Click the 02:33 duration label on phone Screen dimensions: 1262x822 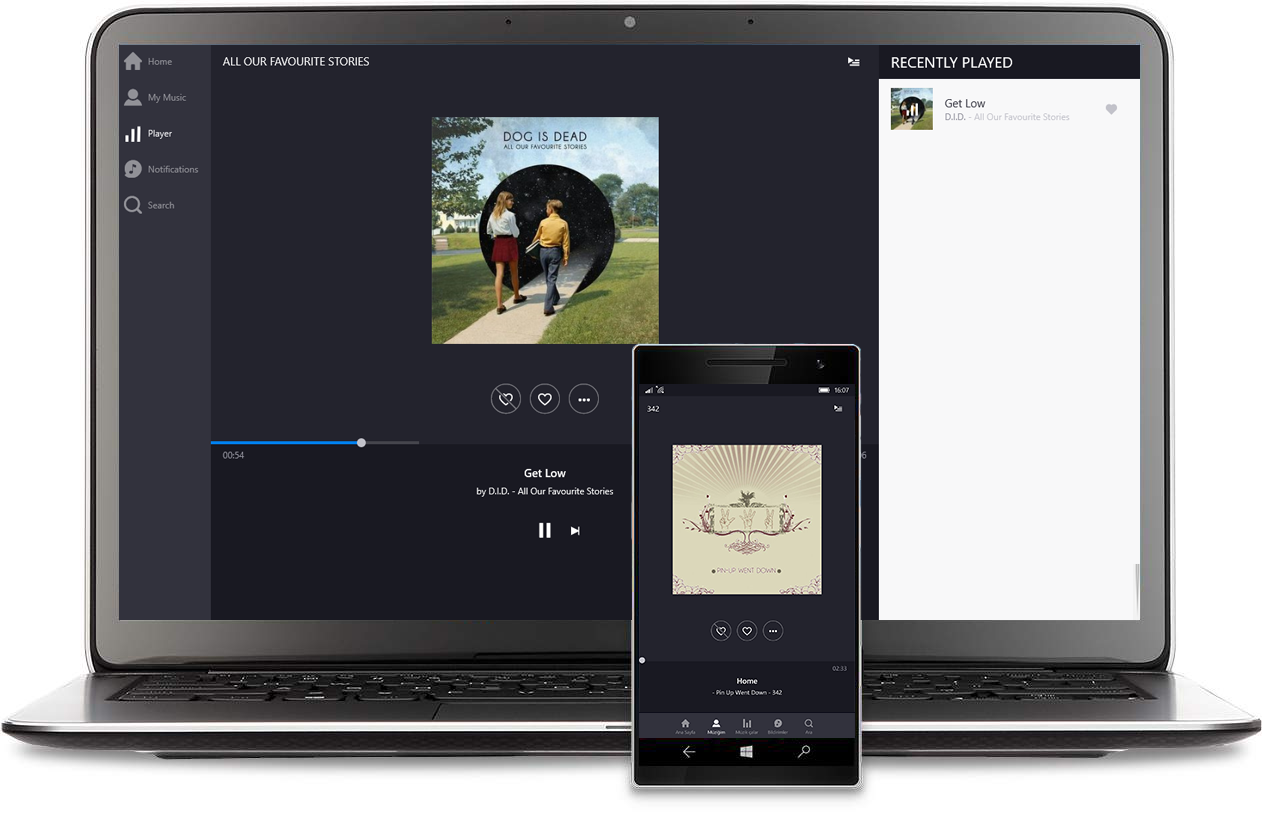[x=840, y=668]
